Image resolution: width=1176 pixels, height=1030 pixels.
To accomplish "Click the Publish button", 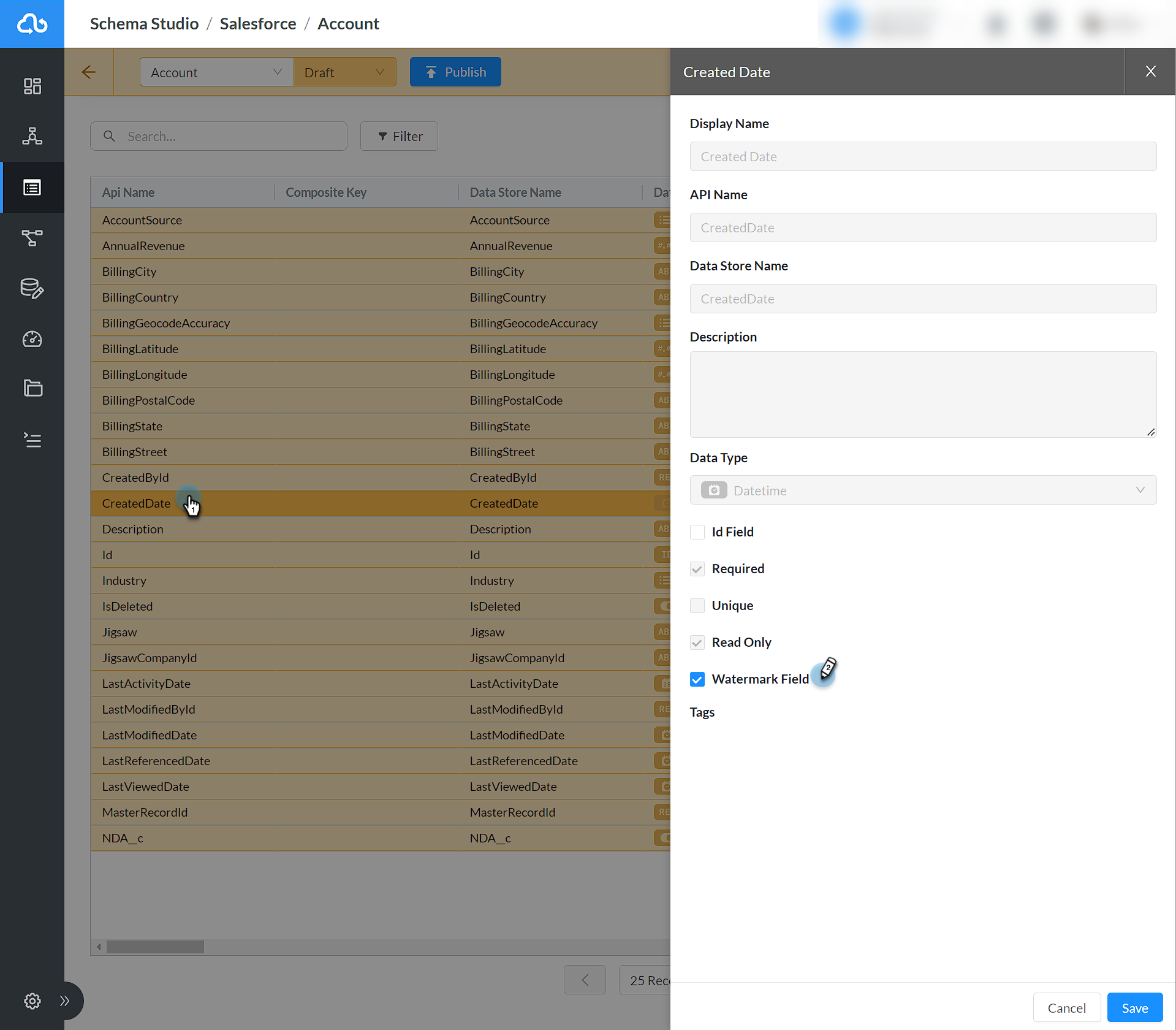I will pyautogui.click(x=455, y=72).
